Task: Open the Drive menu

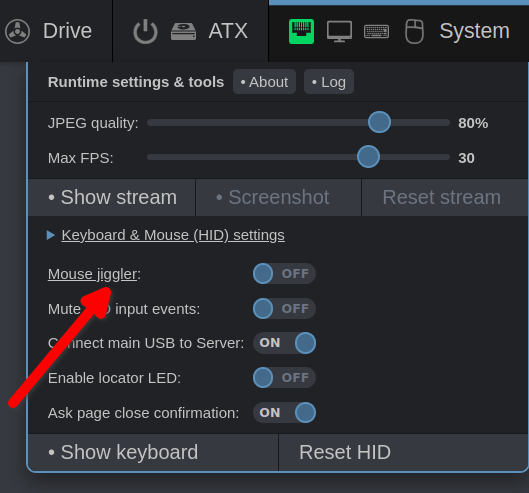Action: [x=67, y=31]
